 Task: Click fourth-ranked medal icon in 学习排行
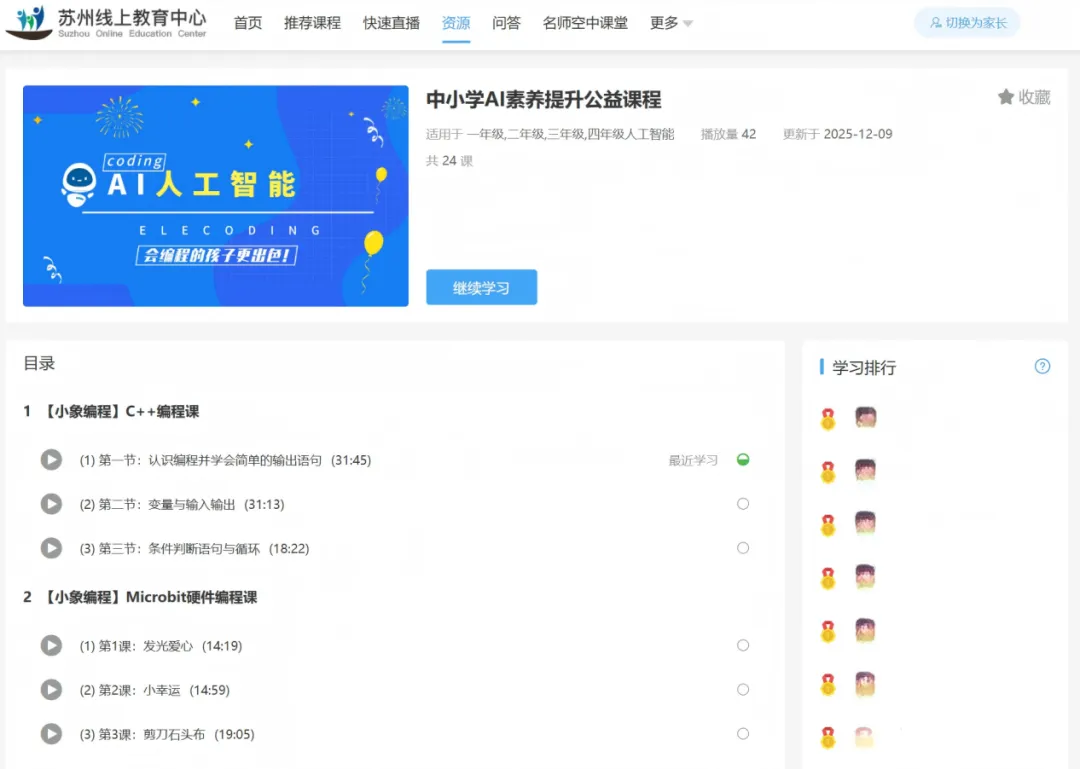point(828,577)
